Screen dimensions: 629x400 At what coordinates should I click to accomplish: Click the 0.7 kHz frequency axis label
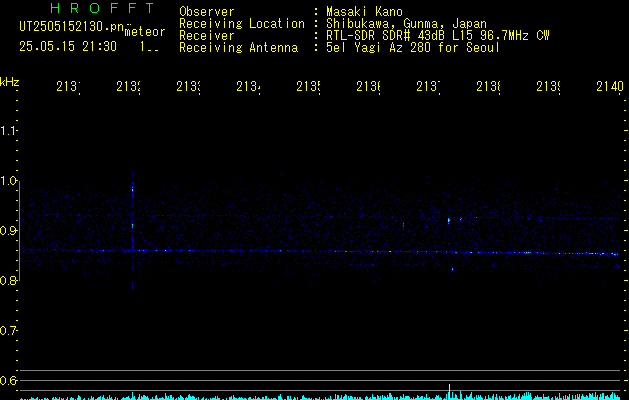[8, 331]
